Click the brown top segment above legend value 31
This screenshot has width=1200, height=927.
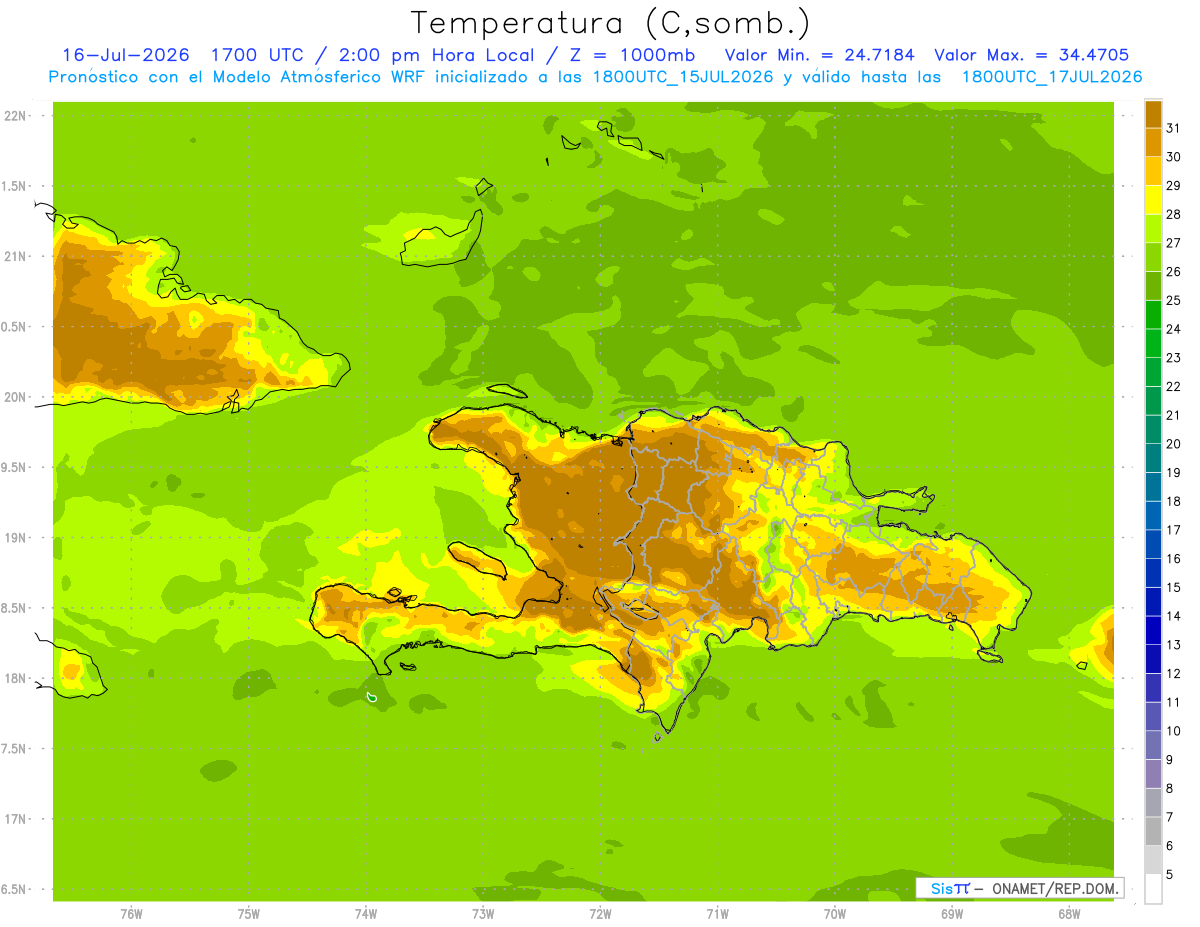(x=1153, y=114)
